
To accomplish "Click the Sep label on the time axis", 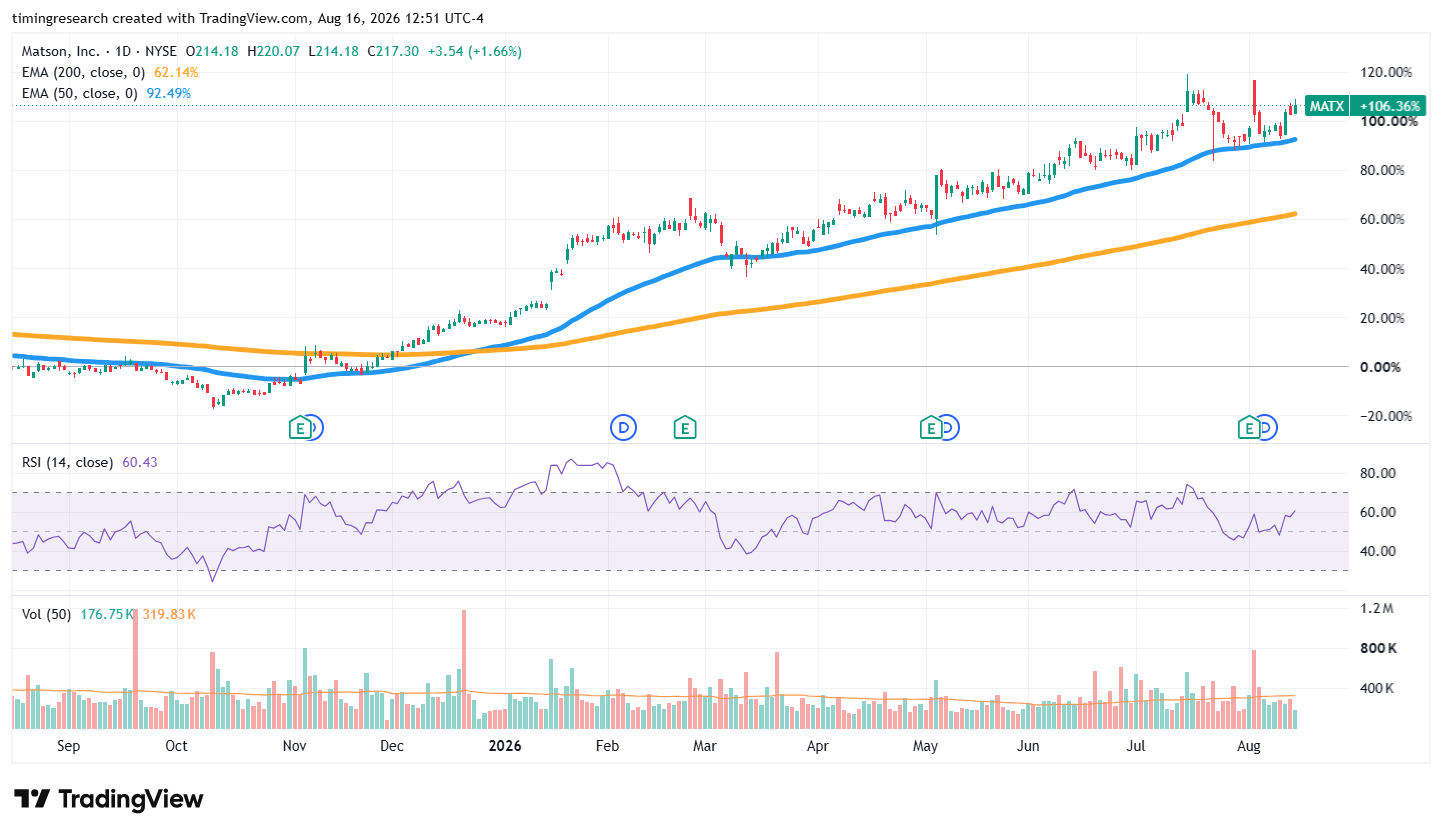I will click(68, 746).
